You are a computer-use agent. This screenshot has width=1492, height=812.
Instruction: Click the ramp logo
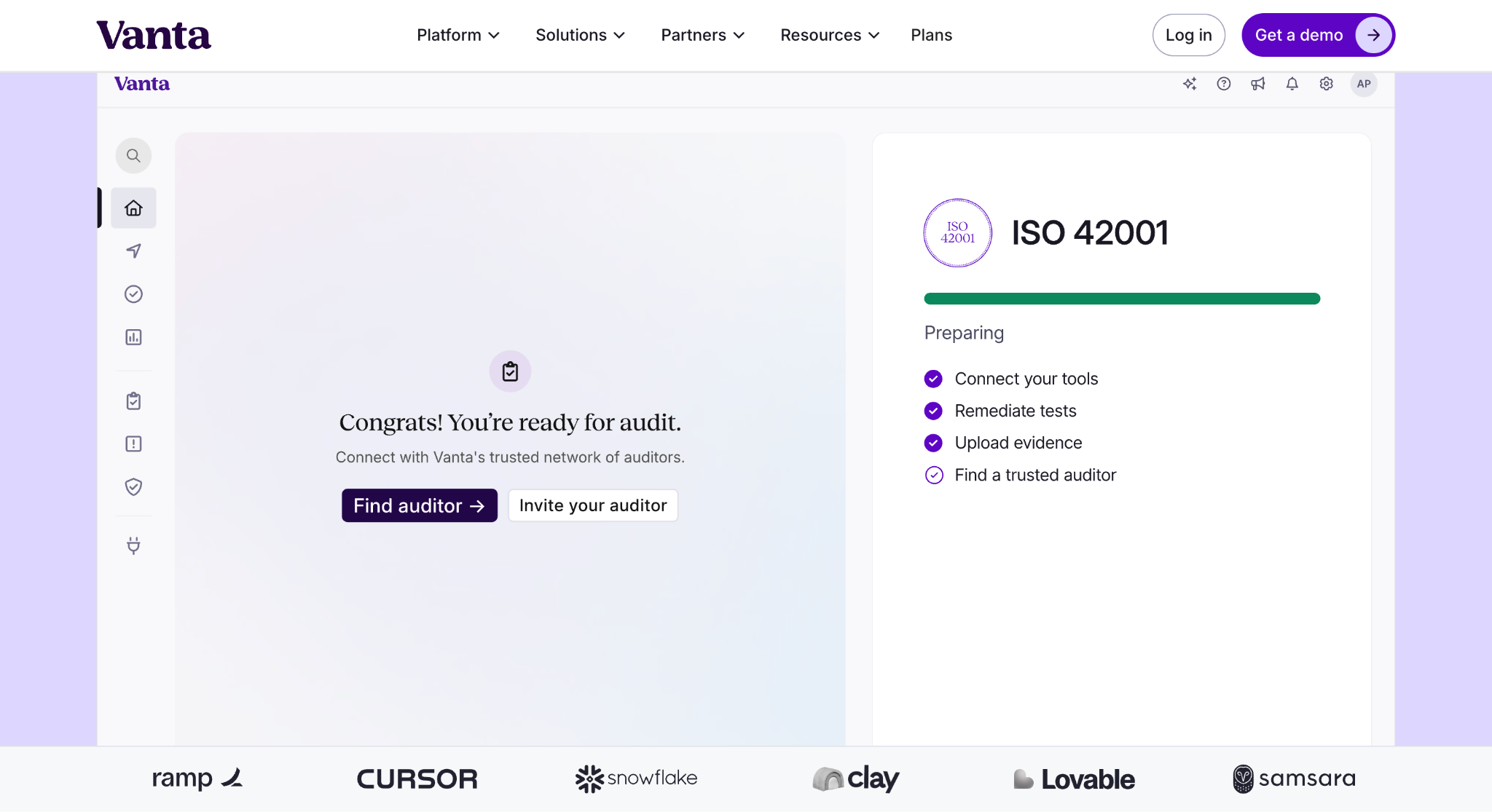coord(197,779)
